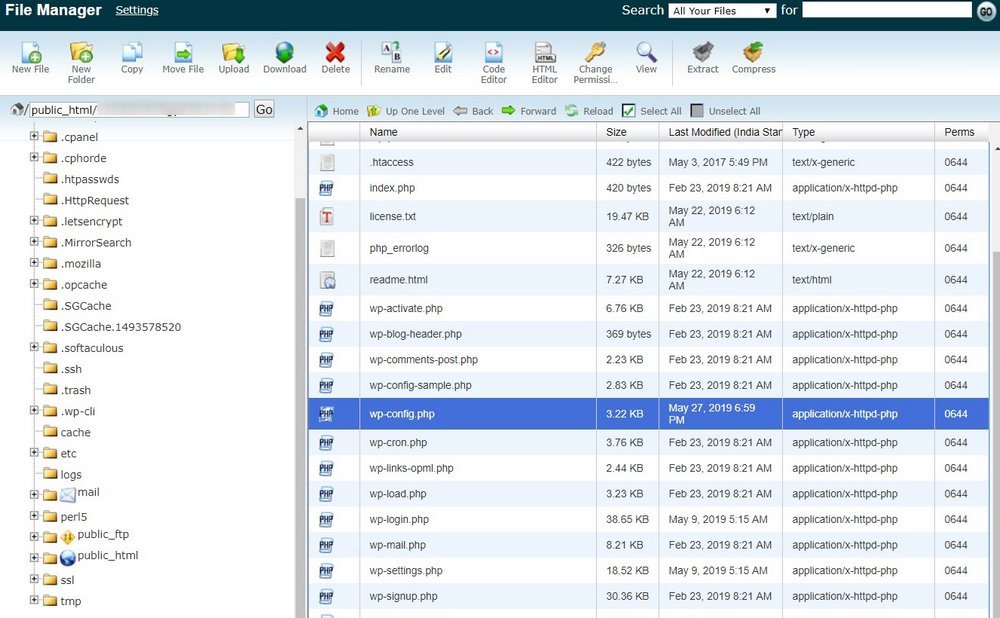Expand the .opcache folder
The image size is (1000, 618).
[34, 283]
